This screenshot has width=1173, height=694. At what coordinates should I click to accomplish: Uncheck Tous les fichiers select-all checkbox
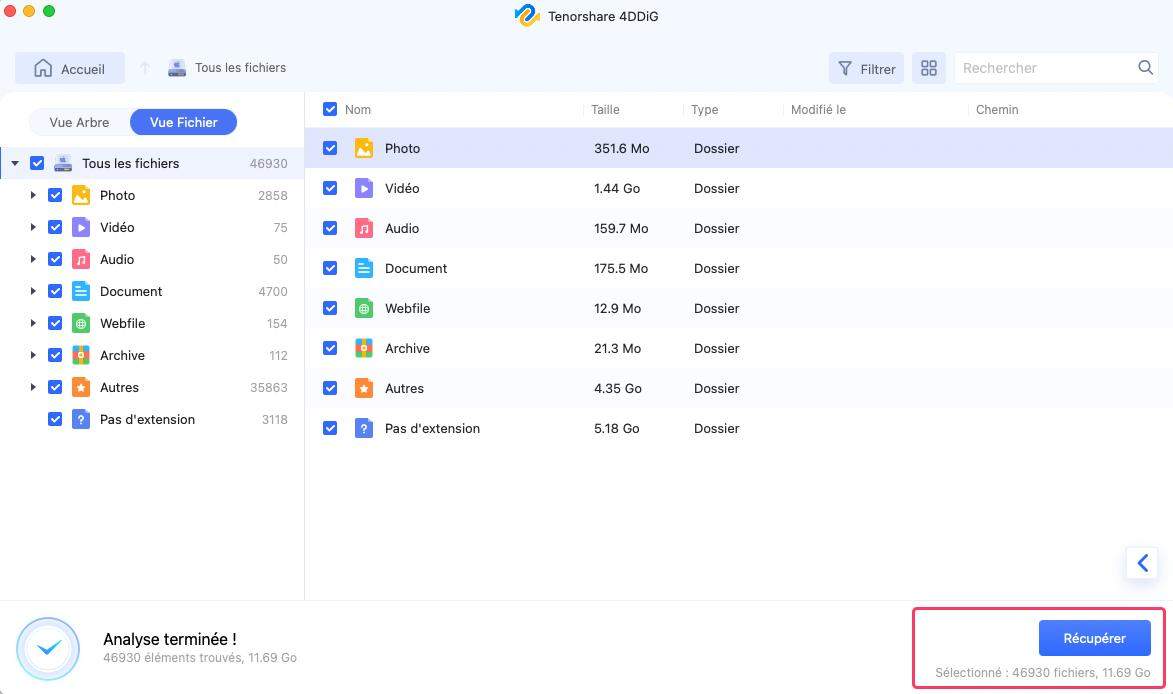pyautogui.click(x=37, y=163)
